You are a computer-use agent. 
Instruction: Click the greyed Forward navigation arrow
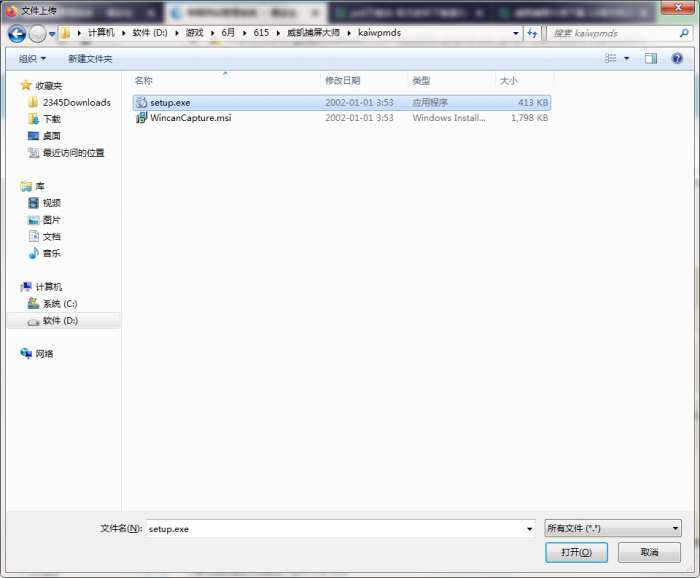pos(38,34)
